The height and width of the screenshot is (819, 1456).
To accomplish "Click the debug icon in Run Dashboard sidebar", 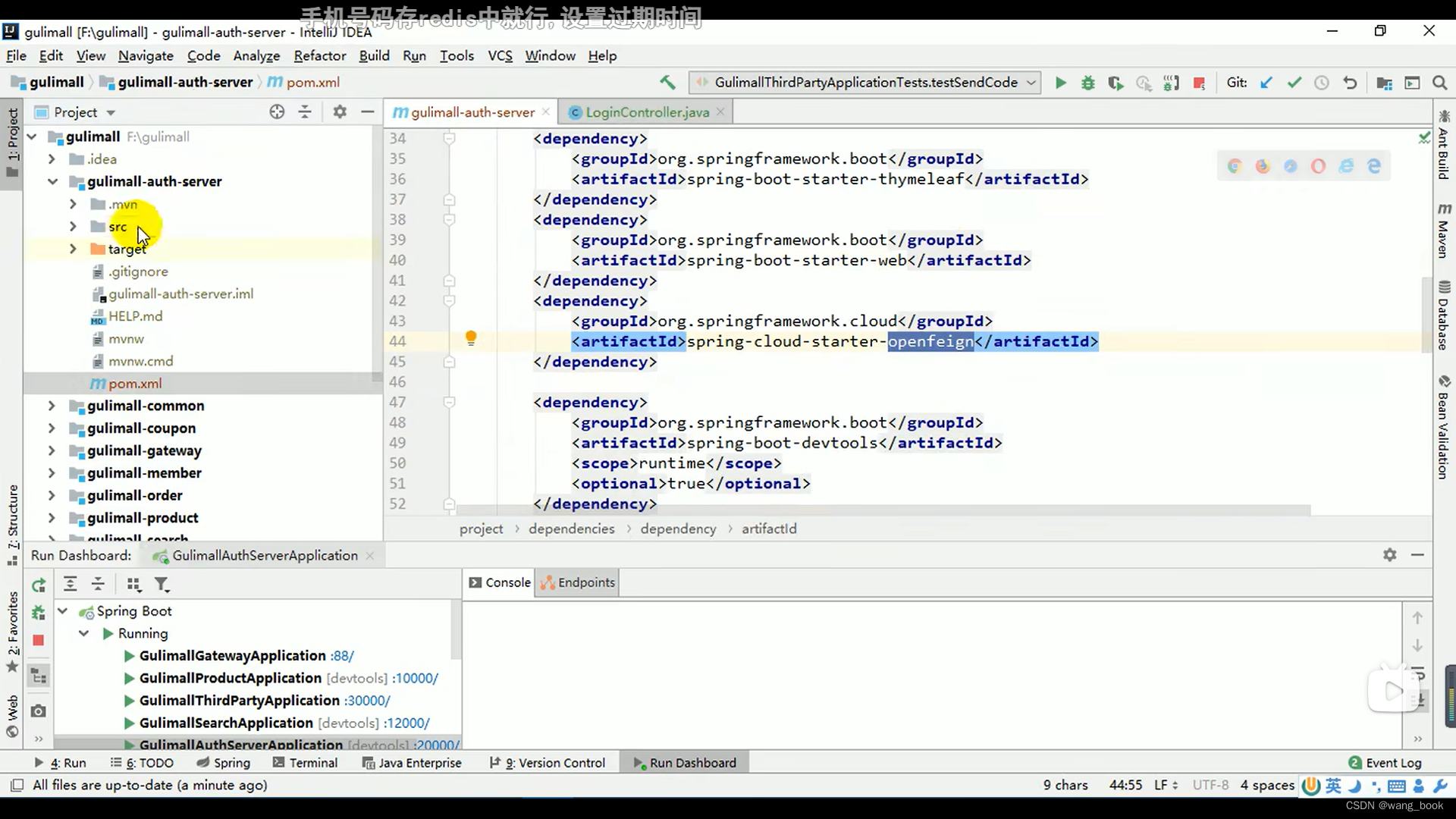I will click(x=39, y=612).
